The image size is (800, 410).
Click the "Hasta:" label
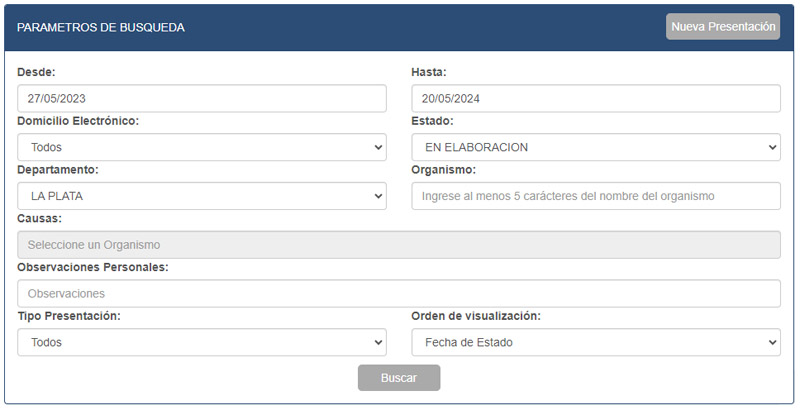click(429, 72)
